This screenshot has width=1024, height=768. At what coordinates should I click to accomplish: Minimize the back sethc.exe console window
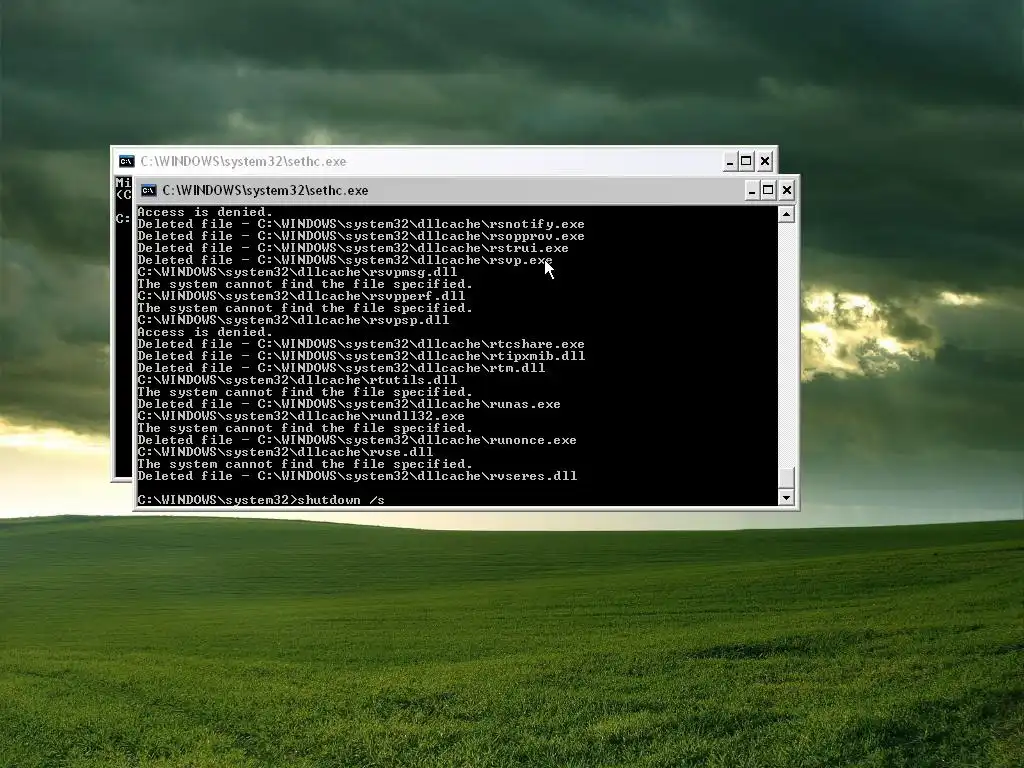tap(730, 161)
